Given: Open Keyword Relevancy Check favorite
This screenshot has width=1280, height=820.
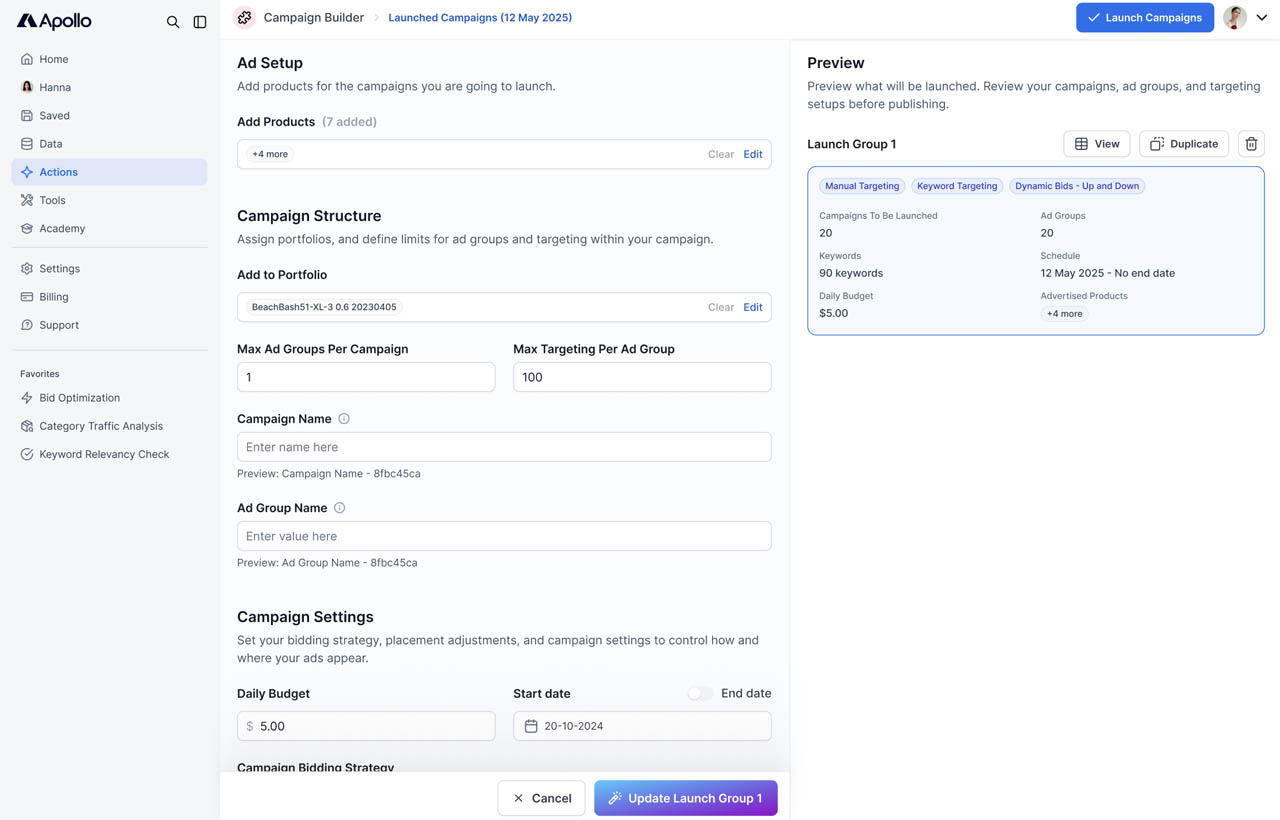Looking at the screenshot, I should [x=104, y=454].
